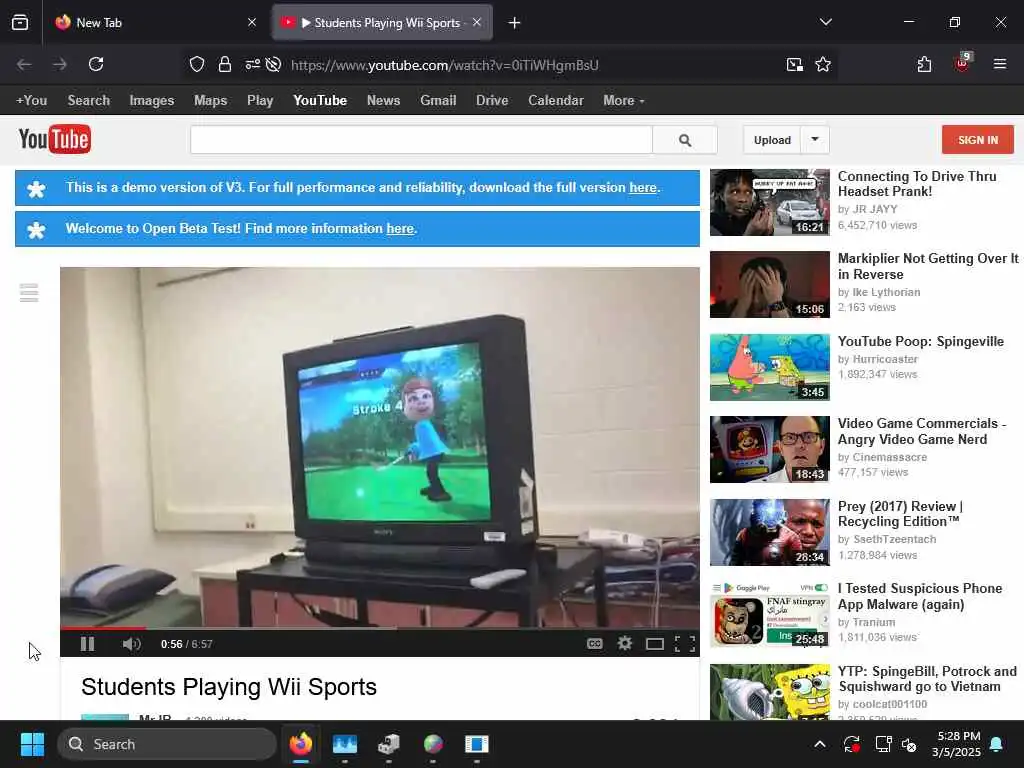This screenshot has width=1024, height=768.
Task: Open the notifications bell
Action: pyautogui.click(x=997, y=744)
